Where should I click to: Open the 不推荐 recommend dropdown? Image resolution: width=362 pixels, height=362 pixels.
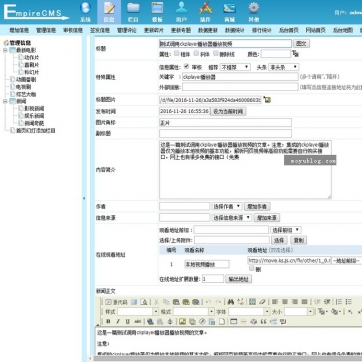coord(235,67)
